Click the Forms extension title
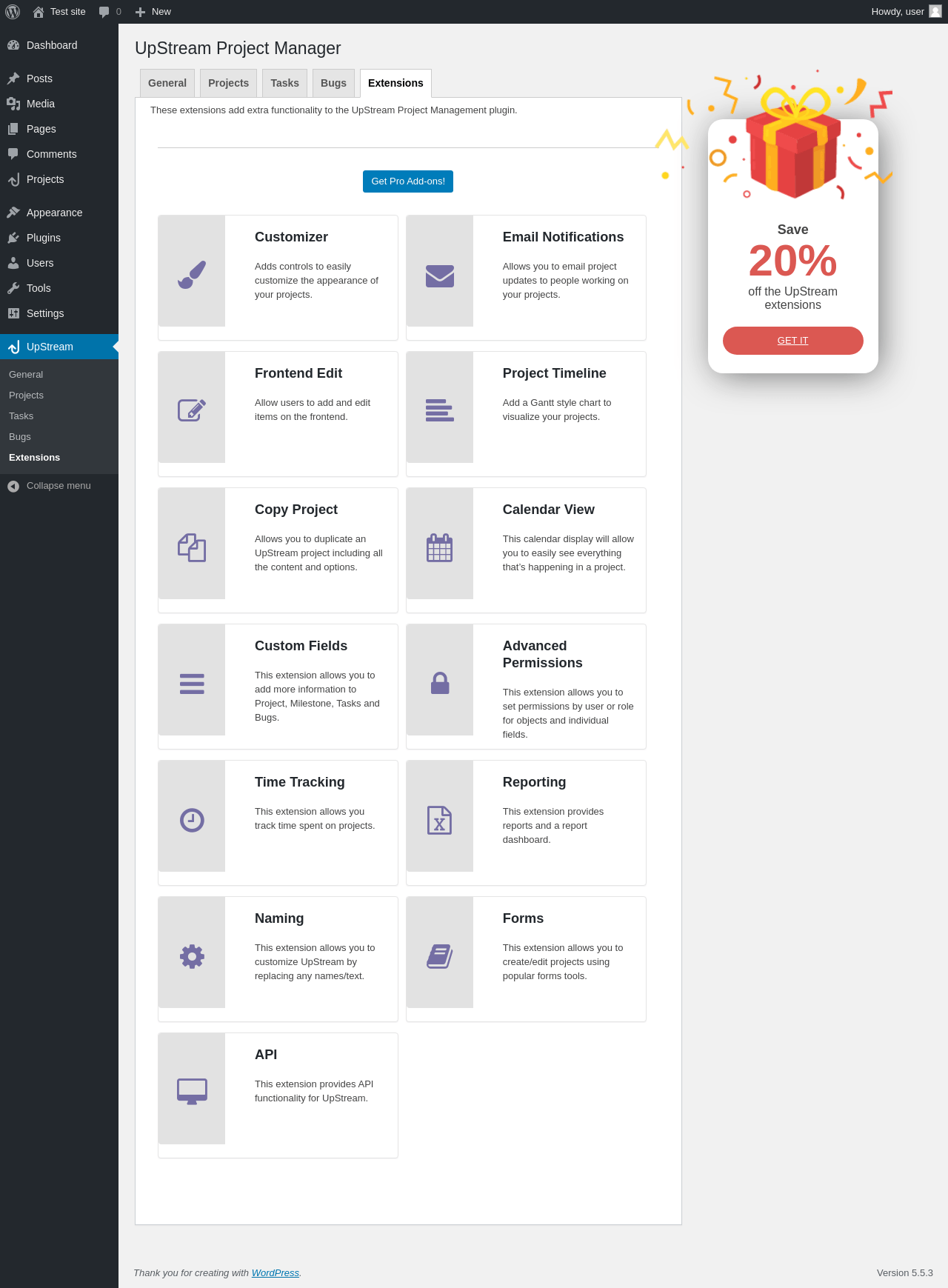The width and height of the screenshot is (948, 1288). point(523,918)
